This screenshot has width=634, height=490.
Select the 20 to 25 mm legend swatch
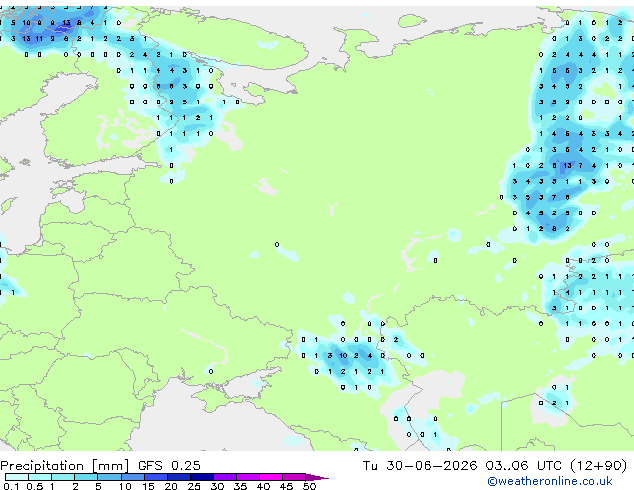coord(179,477)
